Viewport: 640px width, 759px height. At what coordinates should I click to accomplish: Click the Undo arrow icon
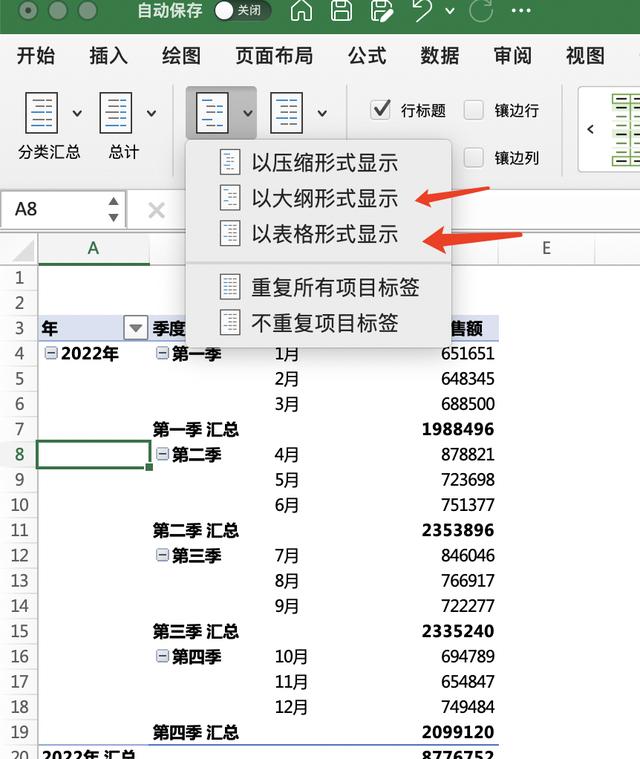pos(422,12)
